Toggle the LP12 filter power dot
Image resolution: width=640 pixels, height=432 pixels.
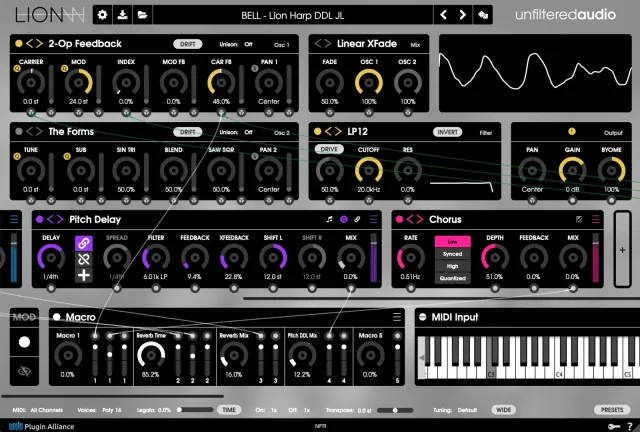(318, 131)
